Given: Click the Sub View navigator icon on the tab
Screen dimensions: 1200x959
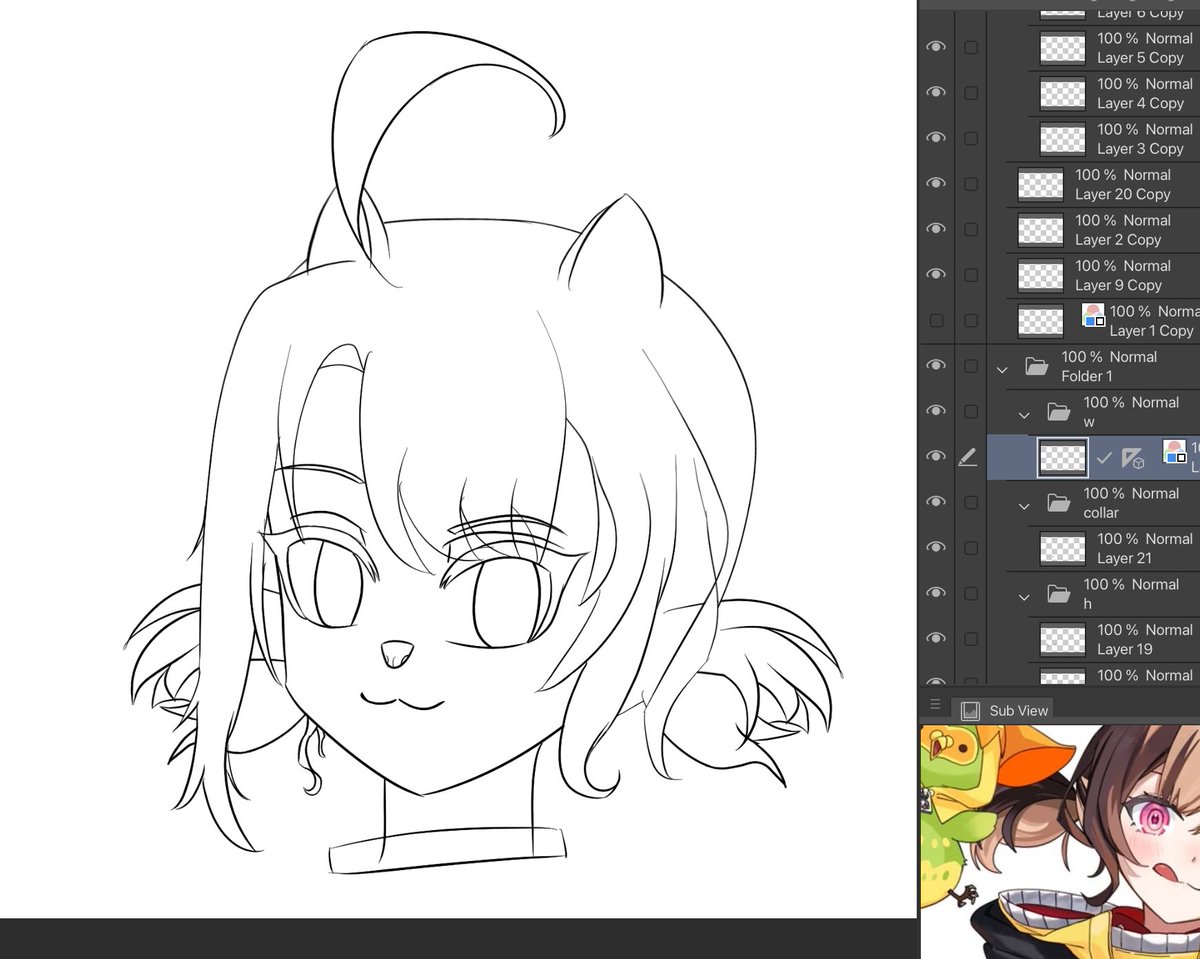Looking at the screenshot, I should (x=969, y=710).
